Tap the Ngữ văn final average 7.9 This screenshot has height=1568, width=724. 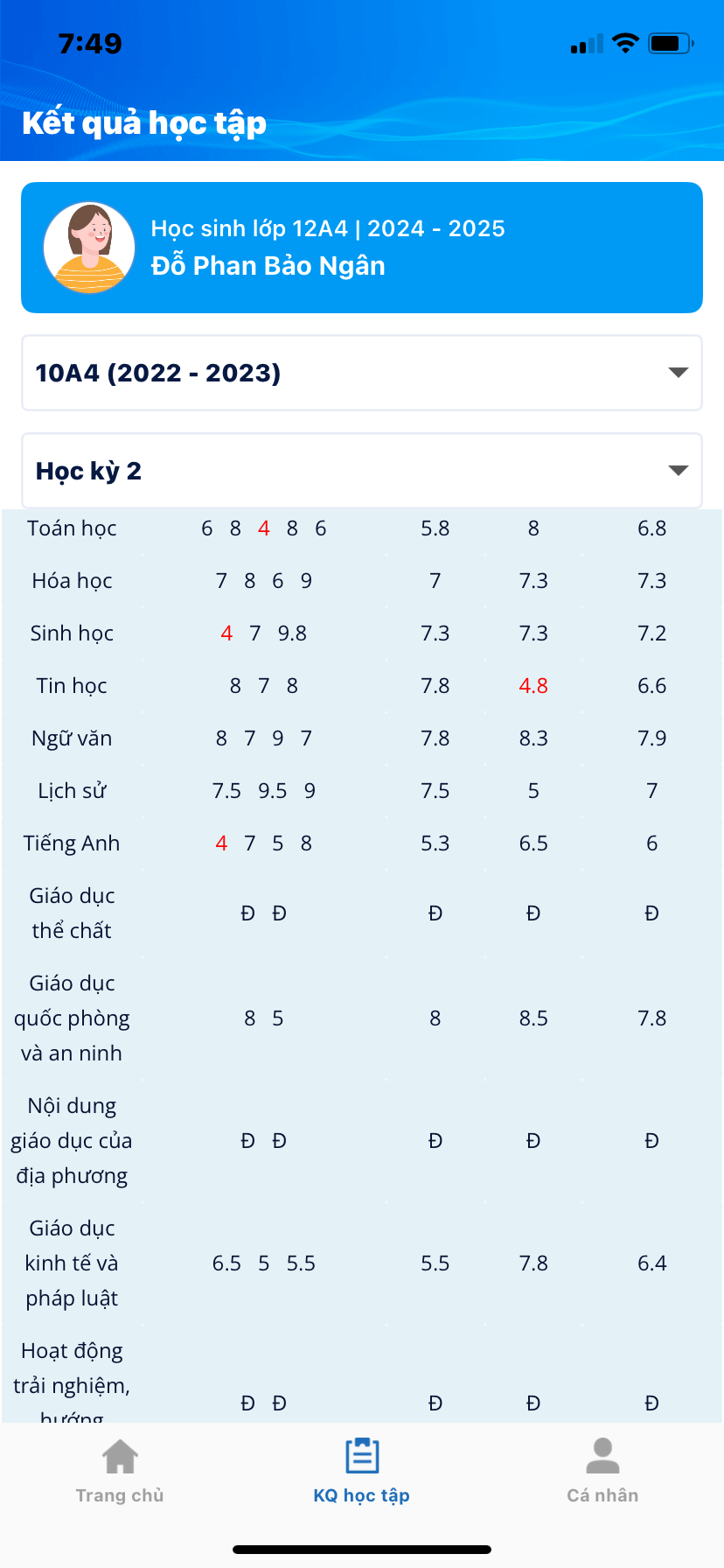coord(652,738)
